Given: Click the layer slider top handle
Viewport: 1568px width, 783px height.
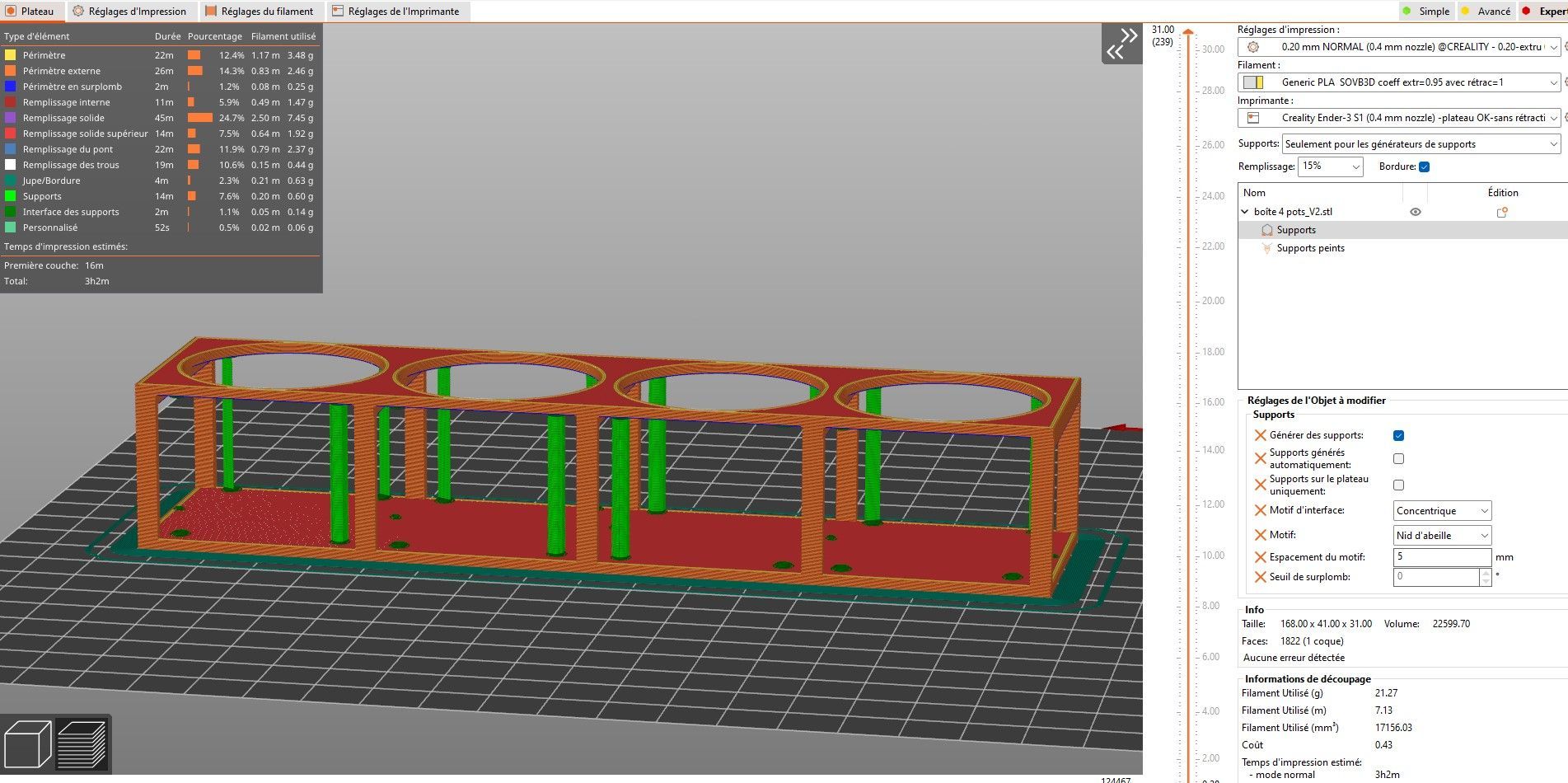Looking at the screenshot, I should point(1188,33).
